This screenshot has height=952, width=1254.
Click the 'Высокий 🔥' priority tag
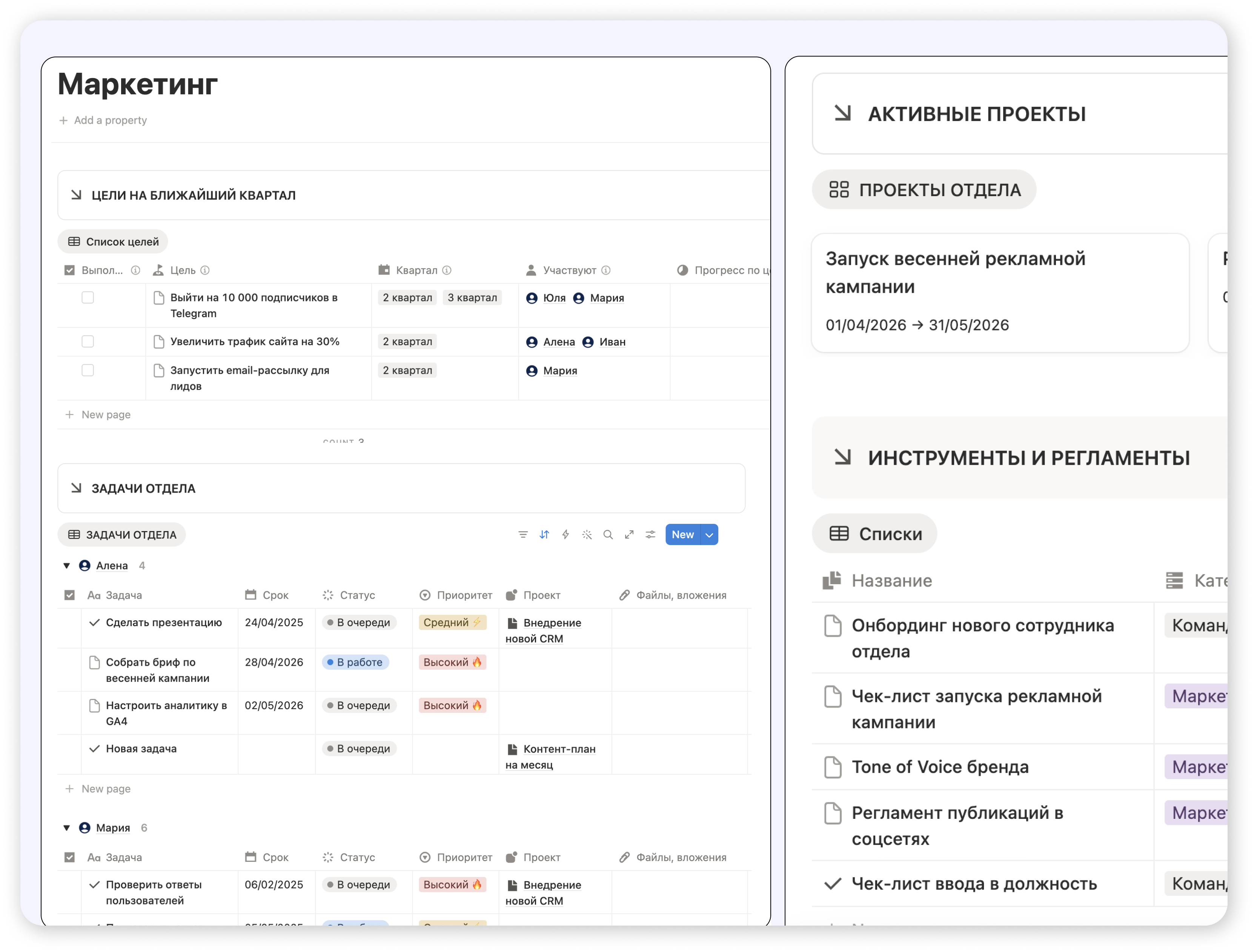click(452, 662)
